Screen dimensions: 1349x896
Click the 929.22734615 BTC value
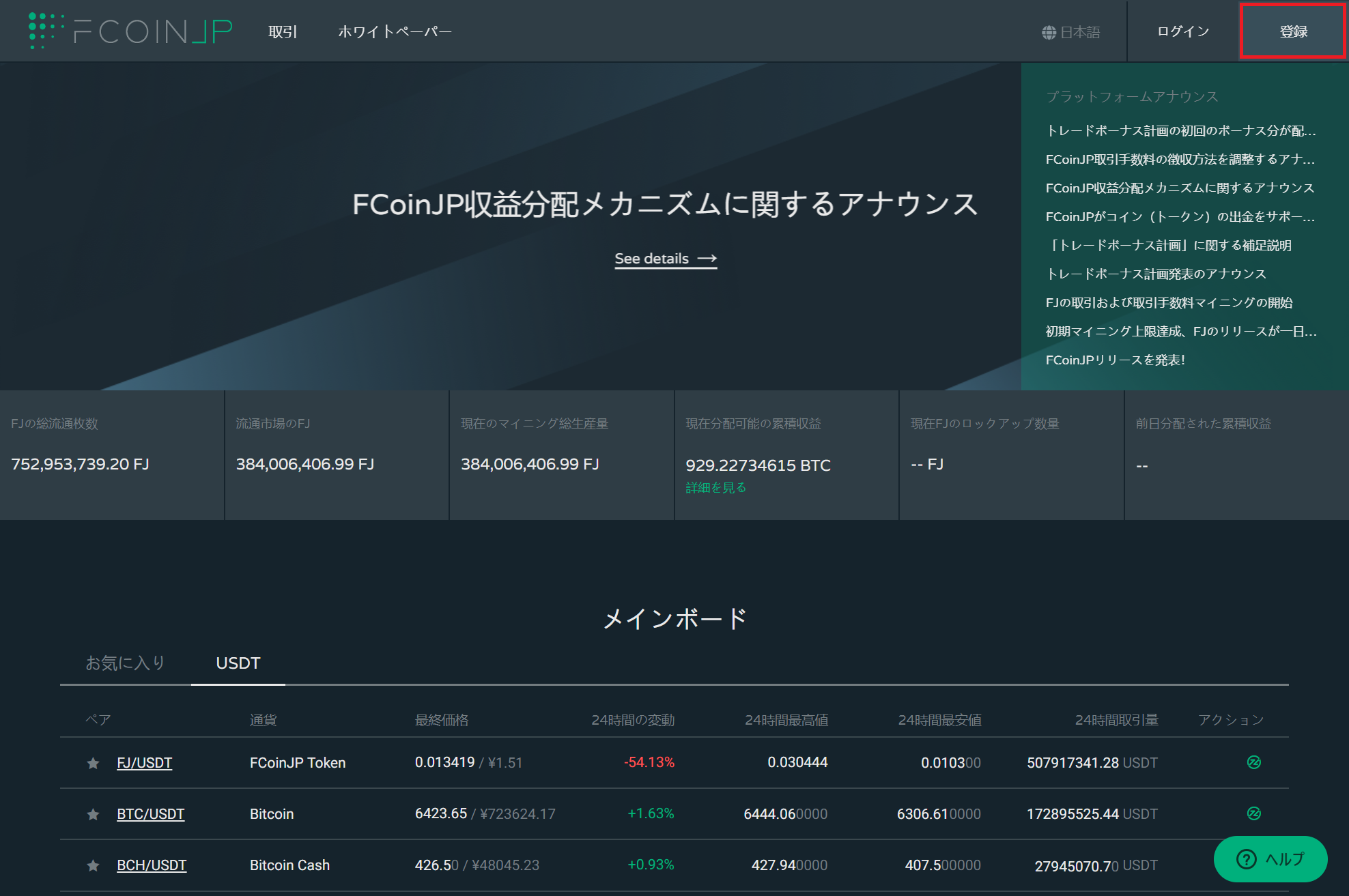pos(758,465)
